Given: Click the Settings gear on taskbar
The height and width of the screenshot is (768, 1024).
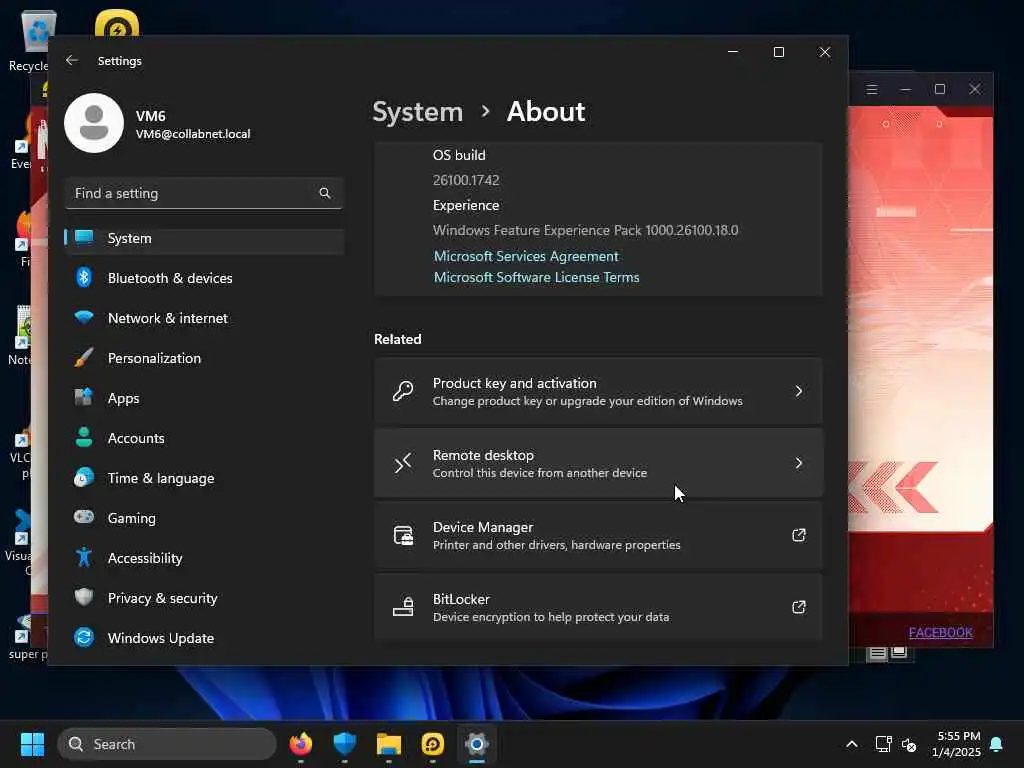Looking at the screenshot, I should pos(477,744).
